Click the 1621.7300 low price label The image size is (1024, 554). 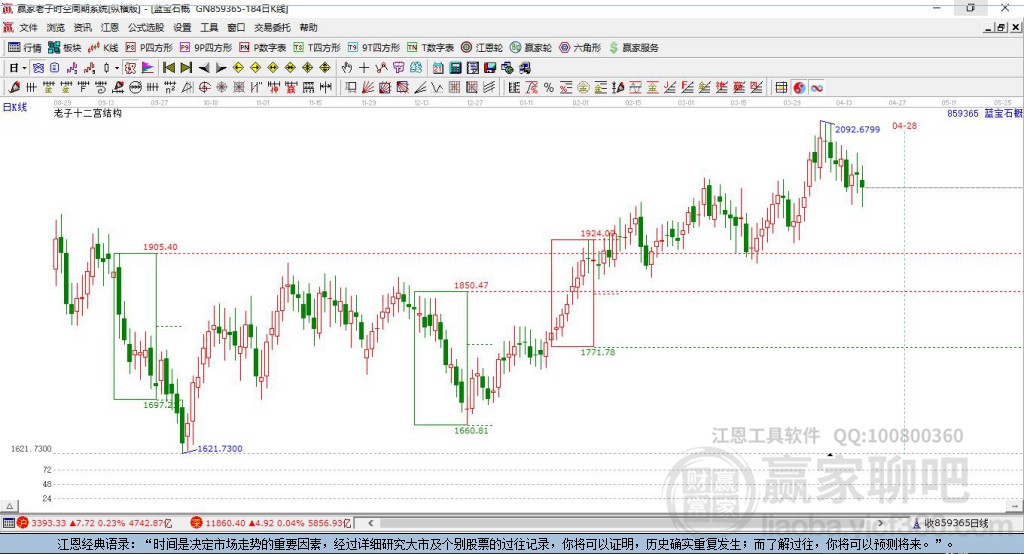pos(220,449)
